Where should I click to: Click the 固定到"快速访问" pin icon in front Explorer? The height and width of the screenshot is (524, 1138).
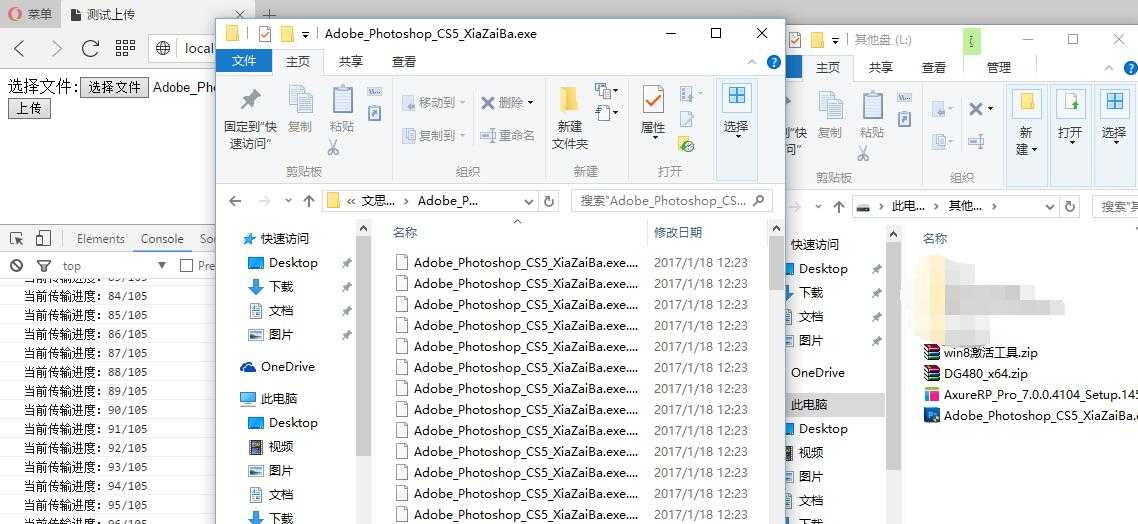250,99
